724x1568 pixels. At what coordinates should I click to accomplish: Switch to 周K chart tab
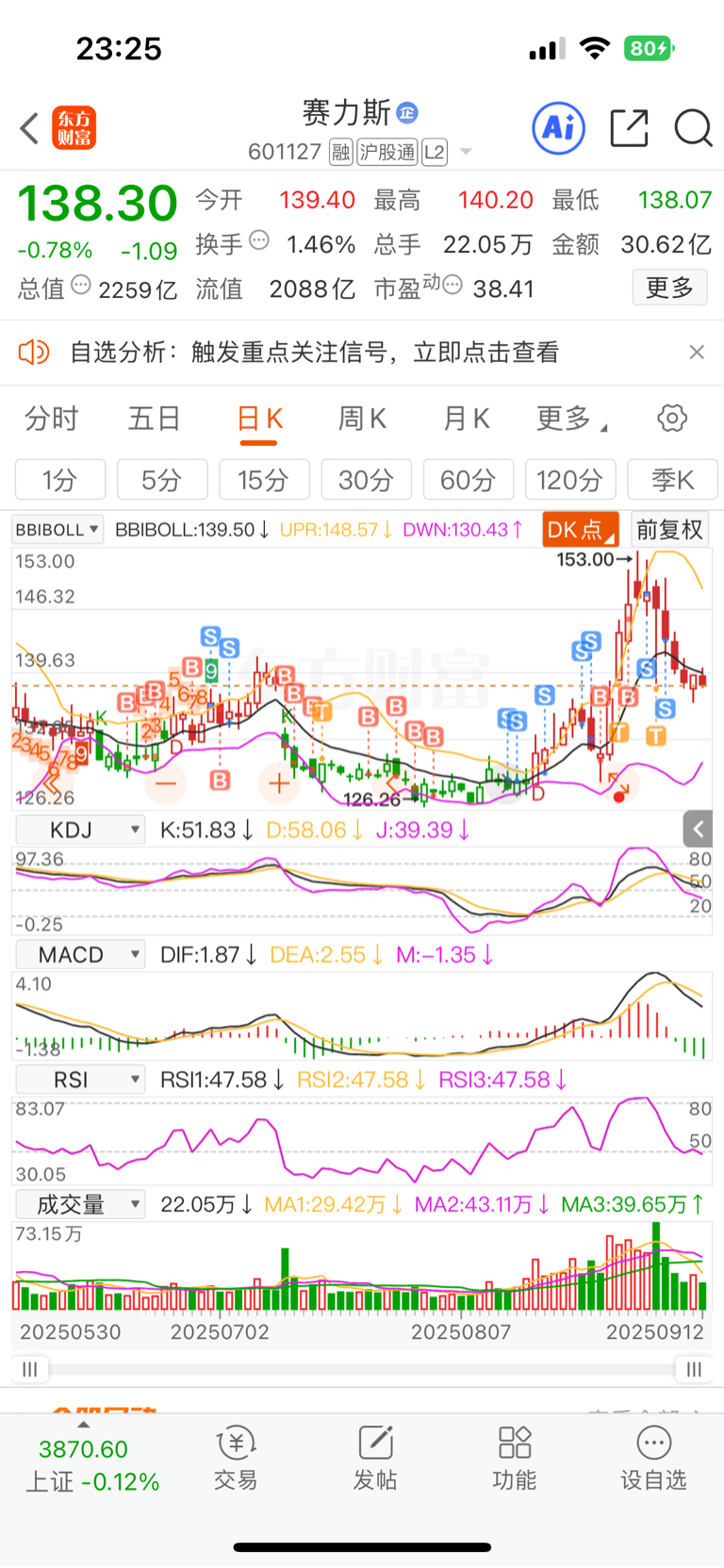tap(362, 419)
